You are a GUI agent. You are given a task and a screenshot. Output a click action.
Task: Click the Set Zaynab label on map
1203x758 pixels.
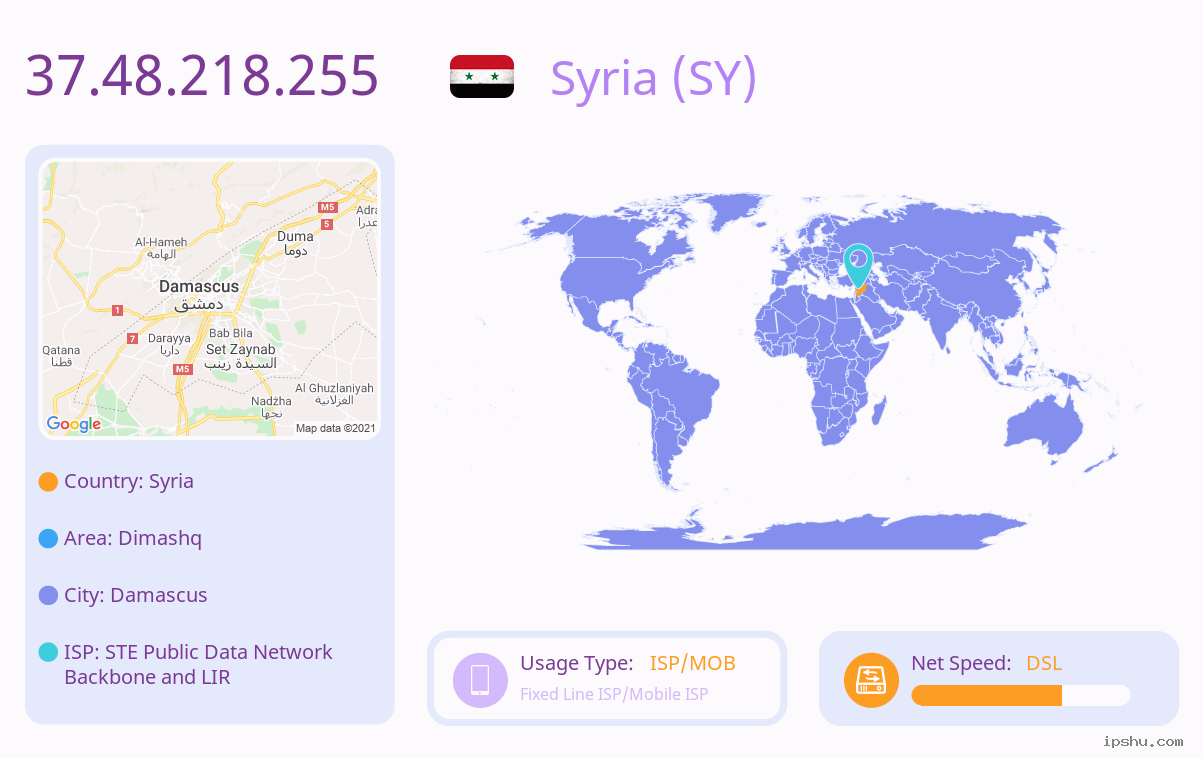(240, 349)
